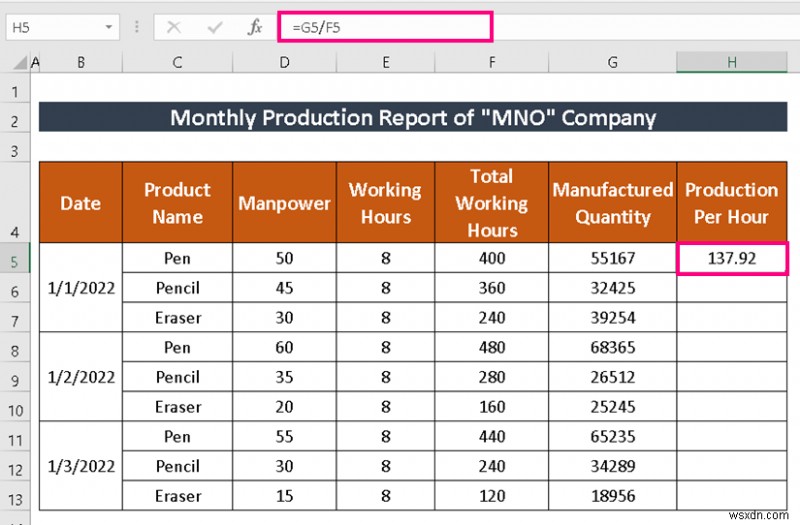Select manpower cell 60
Screen dimensions: 800x525
pyautogui.click(x=284, y=347)
